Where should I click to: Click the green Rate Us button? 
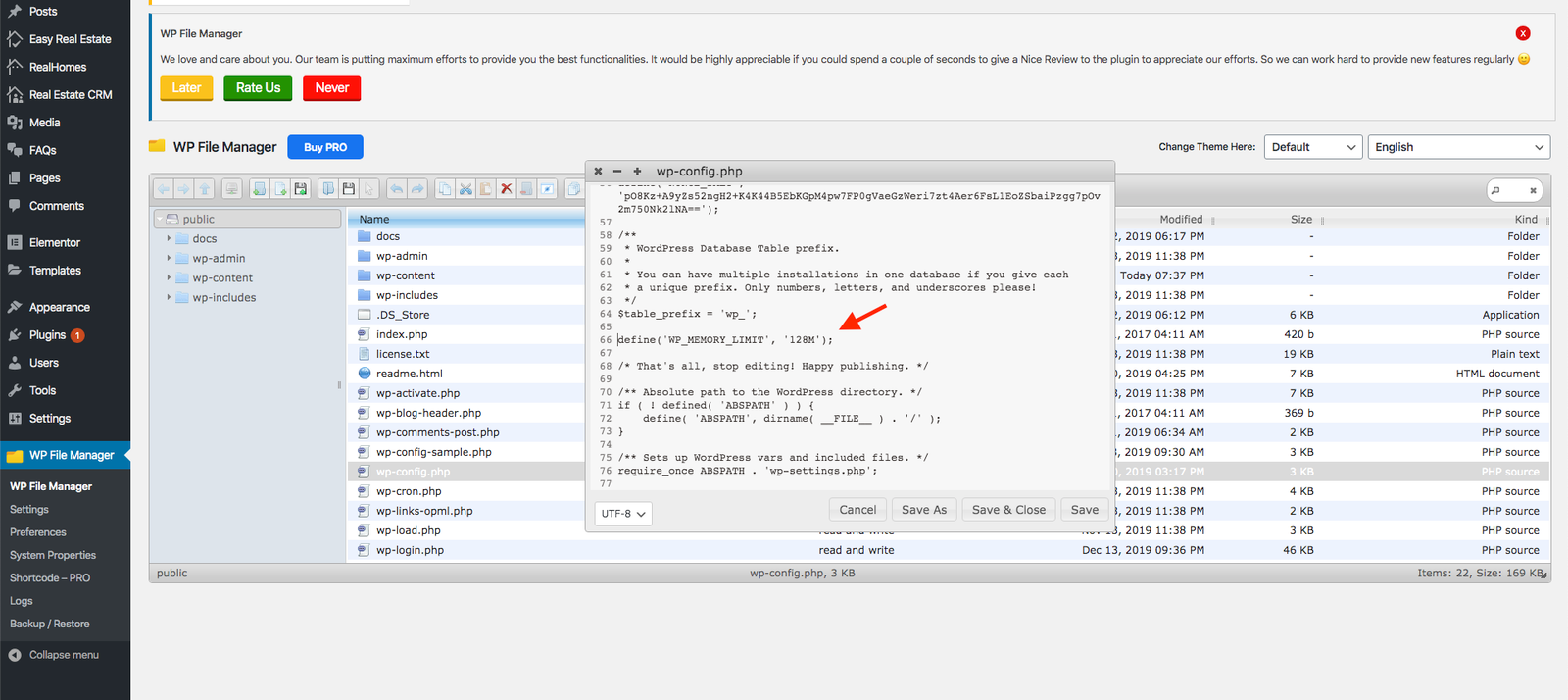click(x=258, y=88)
